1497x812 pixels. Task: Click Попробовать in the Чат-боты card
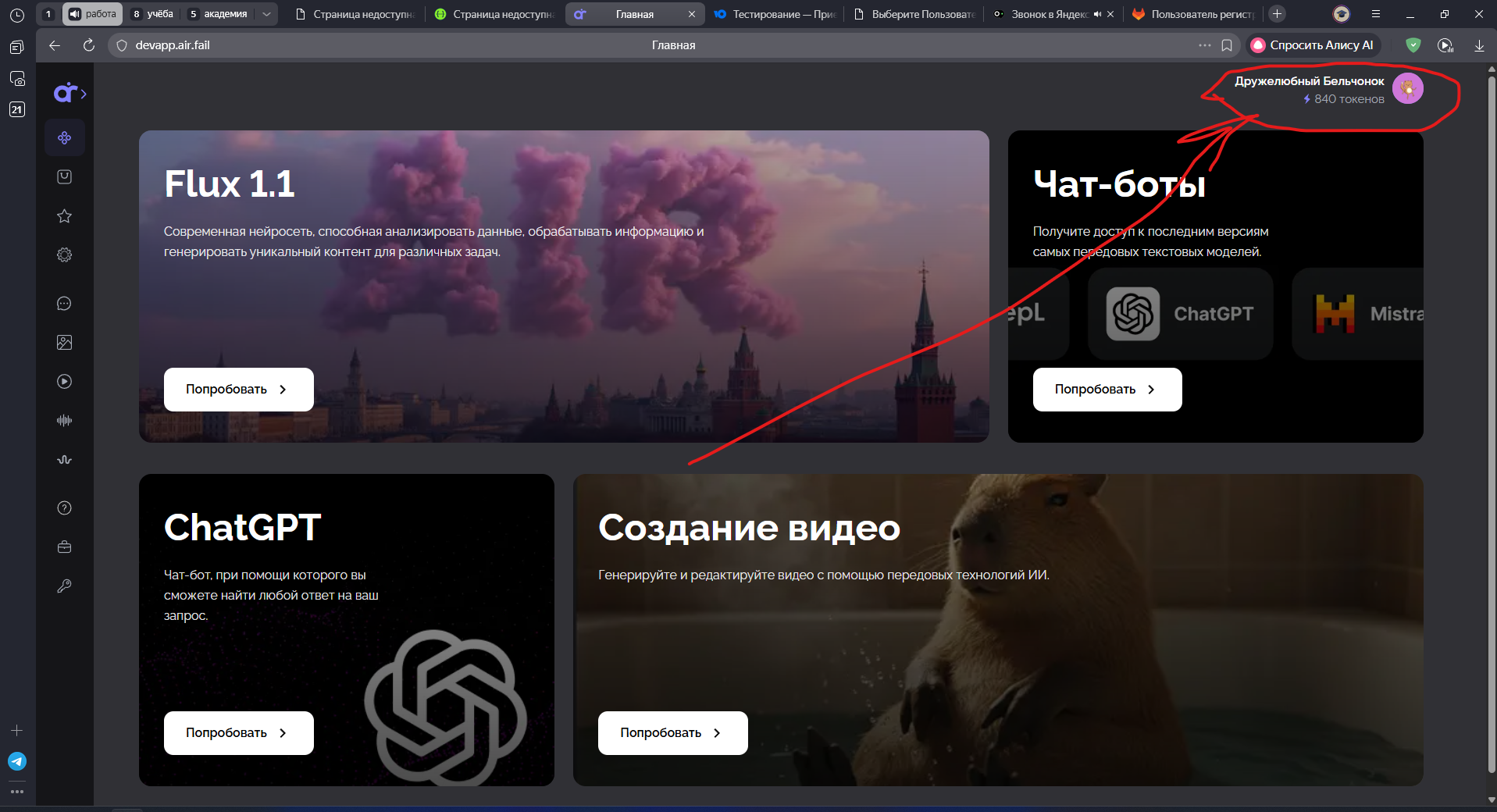tap(1107, 390)
